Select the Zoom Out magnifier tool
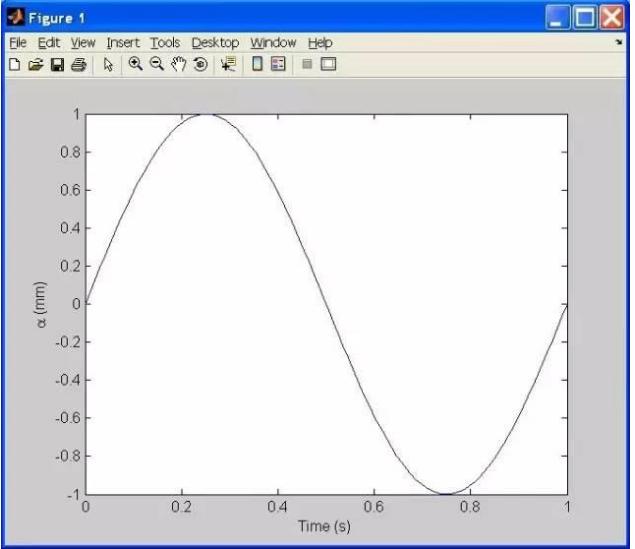The image size is (635, 549). coord(158,63)
